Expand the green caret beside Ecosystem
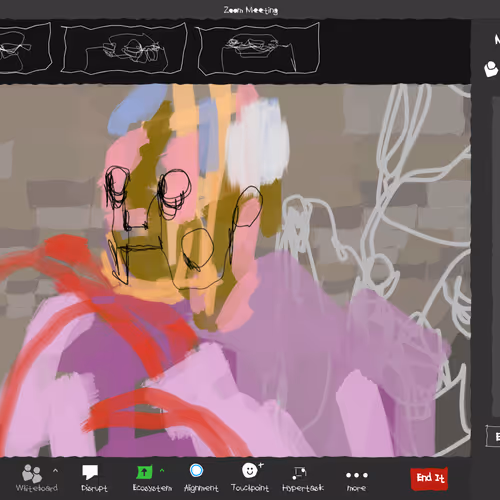This screenshot has width=500, height=500. [x=162, y=470]
